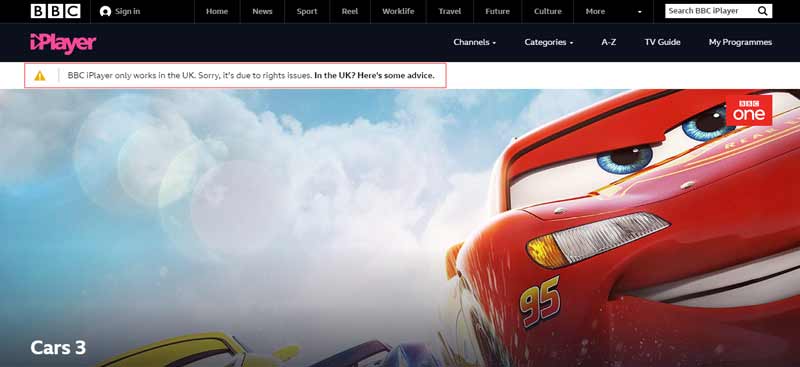The image size is (800, 367).
Task: Click the BBC blocks logo
Action: pyautogui.click(x=55, y=11)
